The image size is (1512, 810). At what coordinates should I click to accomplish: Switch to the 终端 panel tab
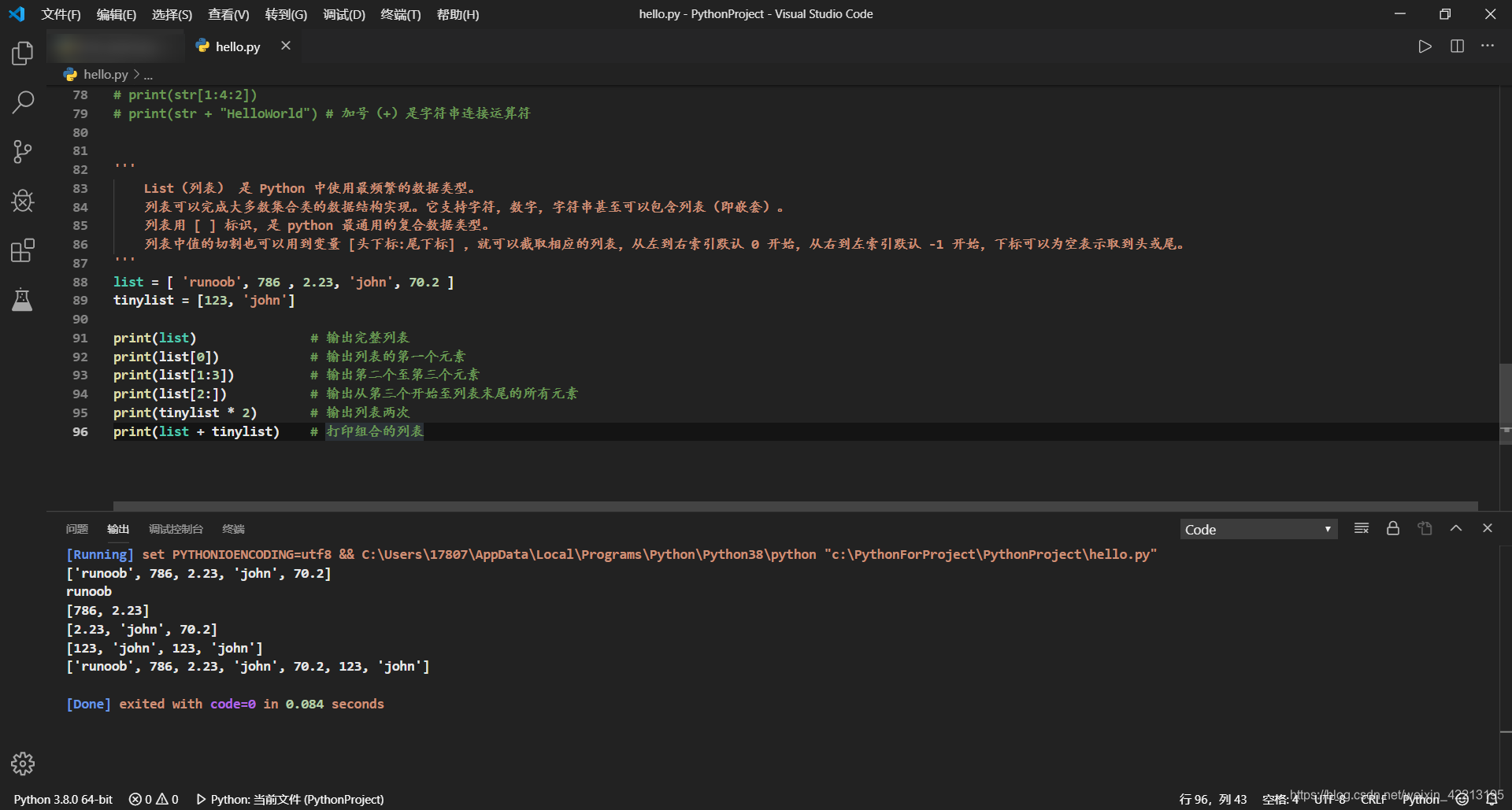pyautogui.click(x=234, y=529)
